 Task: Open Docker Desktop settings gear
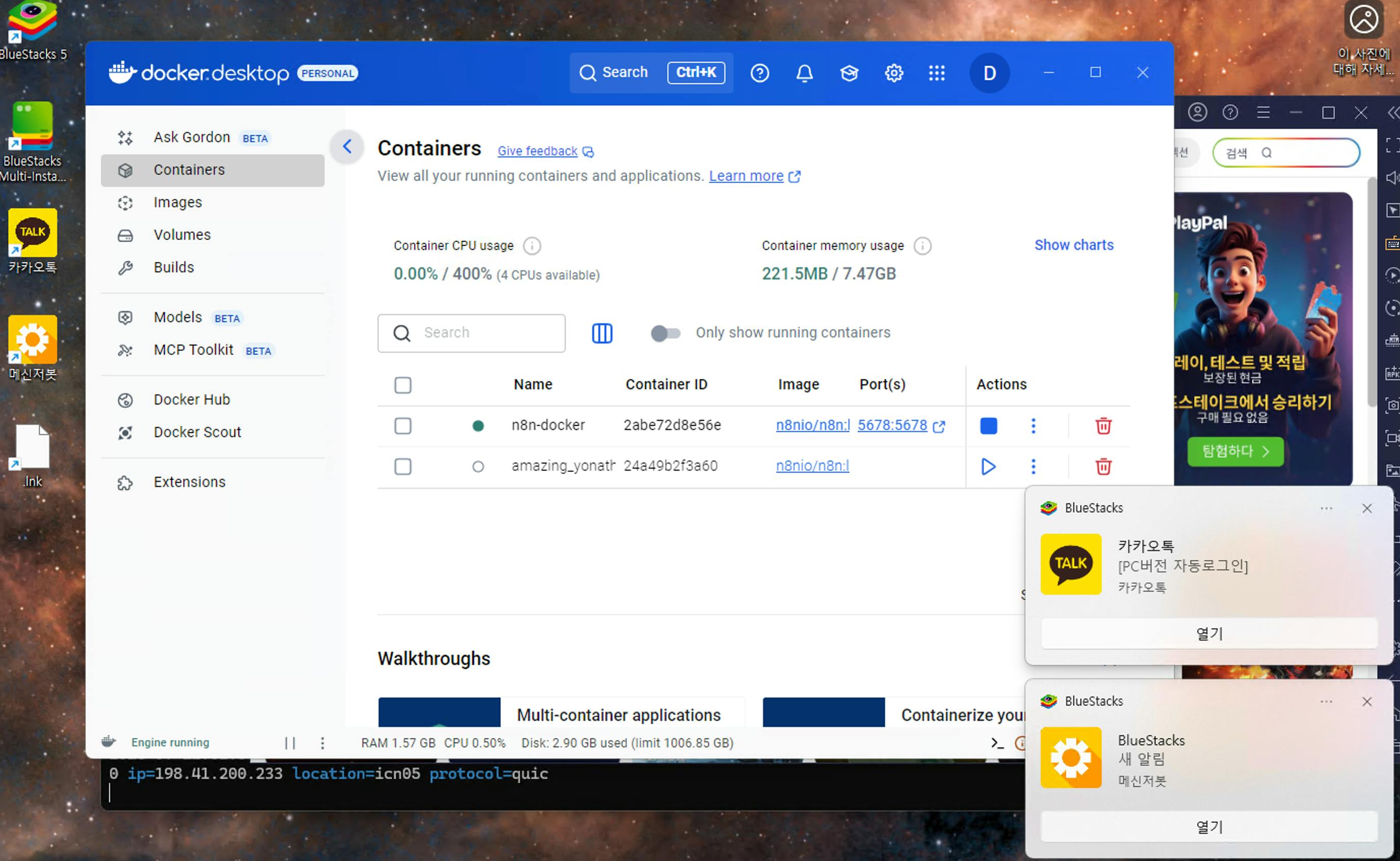tap(893, 73)
